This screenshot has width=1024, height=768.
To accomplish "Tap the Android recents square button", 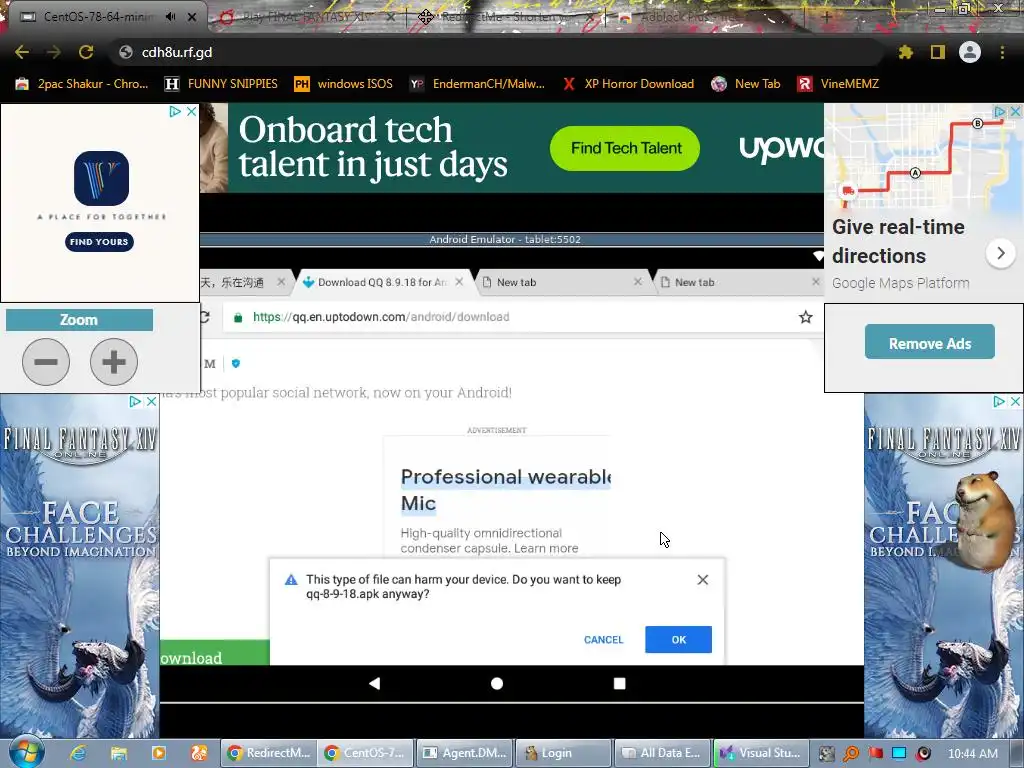I will [x=620, y=684].
